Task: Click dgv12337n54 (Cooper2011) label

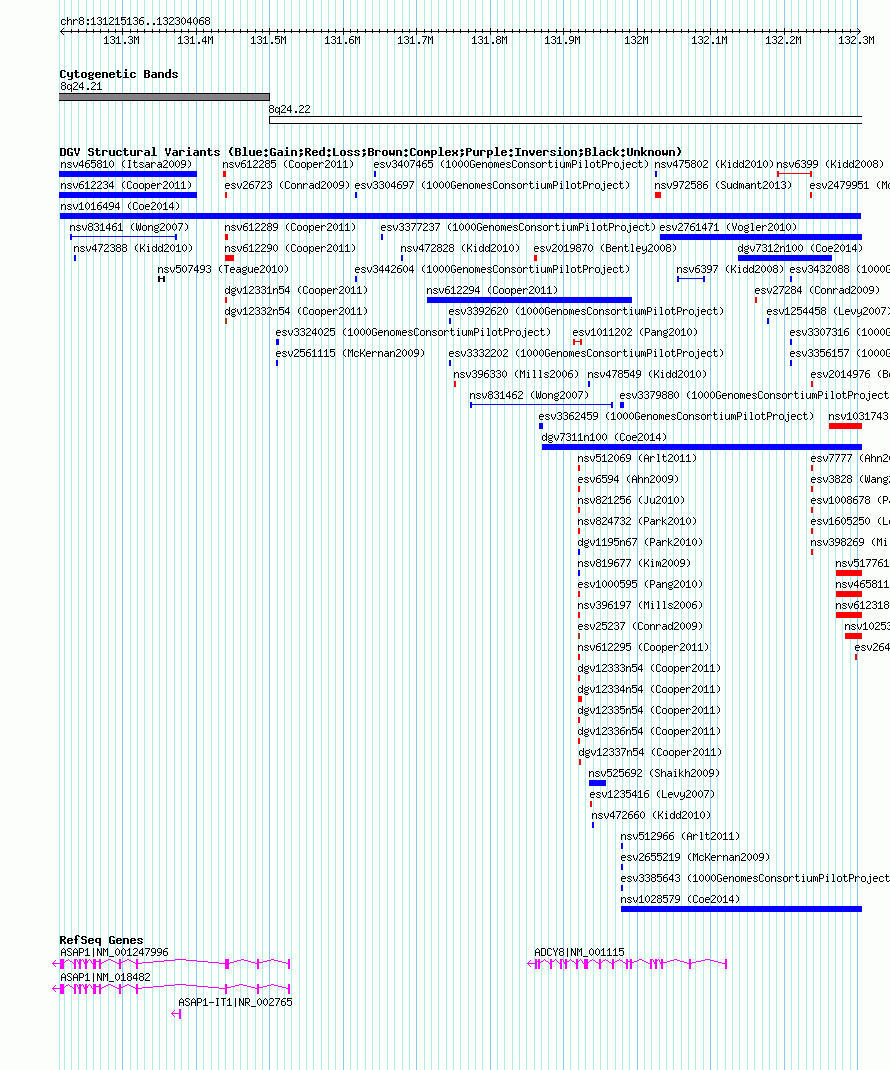Action: [650, 753]
